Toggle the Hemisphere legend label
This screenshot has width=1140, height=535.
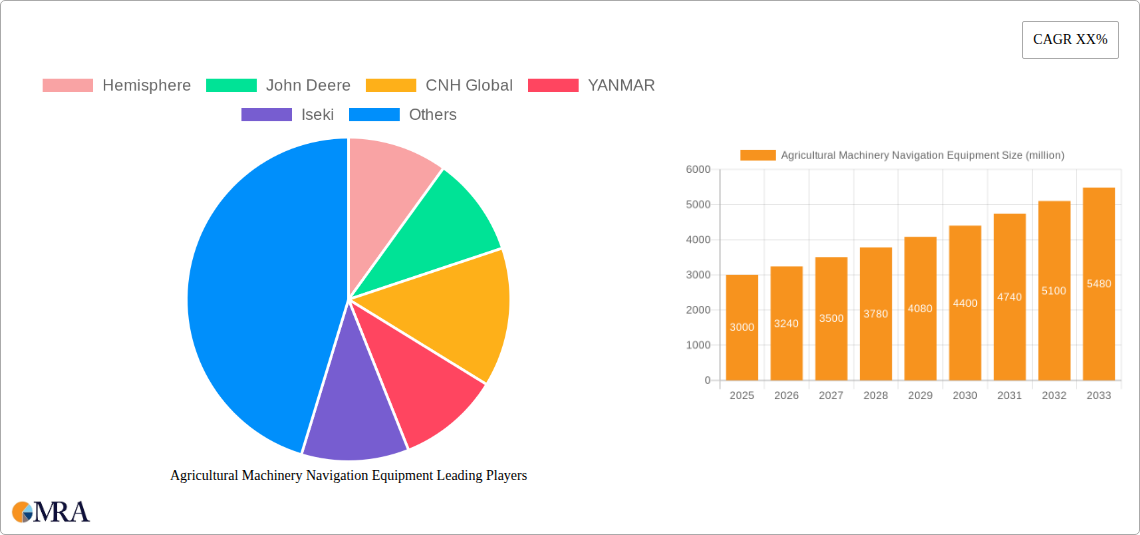(146, 85)
